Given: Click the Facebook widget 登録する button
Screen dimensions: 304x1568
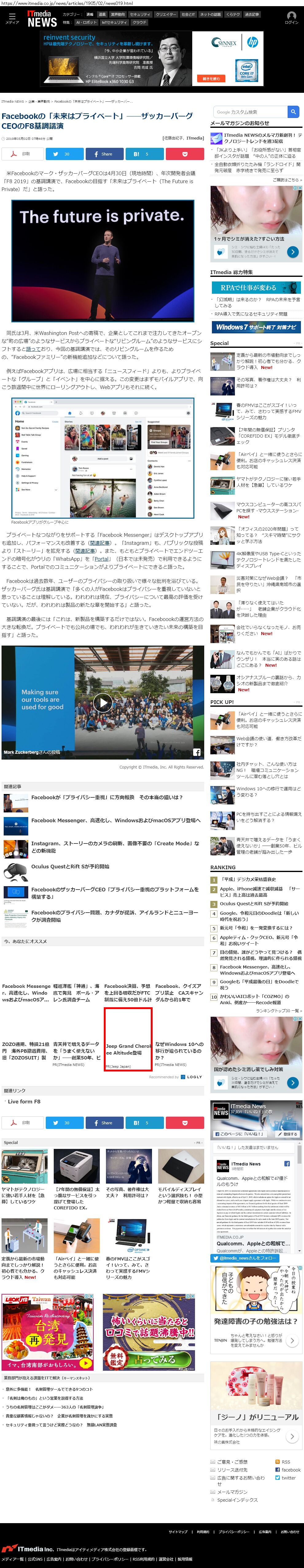Looking at the screenshot, I should [288, 1134].
